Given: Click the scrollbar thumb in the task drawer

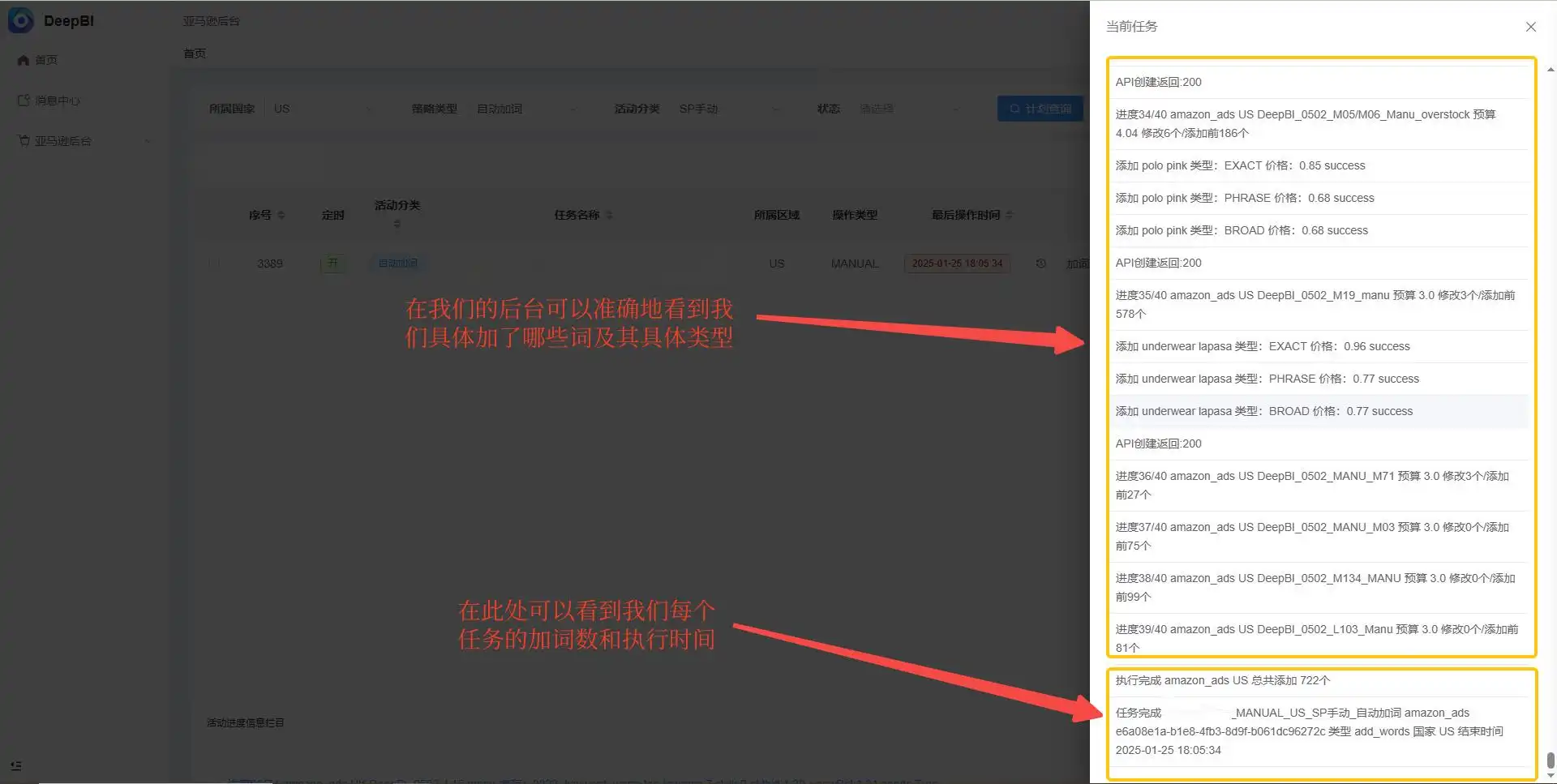Looking at the screenshot, I should pos(1551,760).
